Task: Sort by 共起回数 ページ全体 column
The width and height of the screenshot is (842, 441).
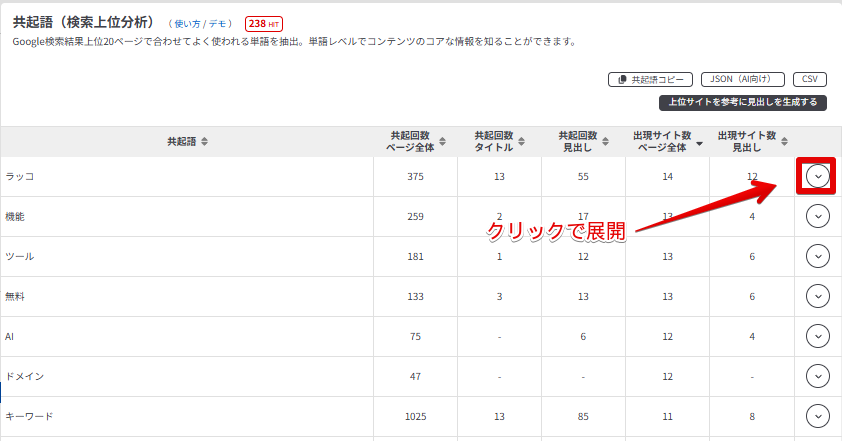Action: click(442, 142)
